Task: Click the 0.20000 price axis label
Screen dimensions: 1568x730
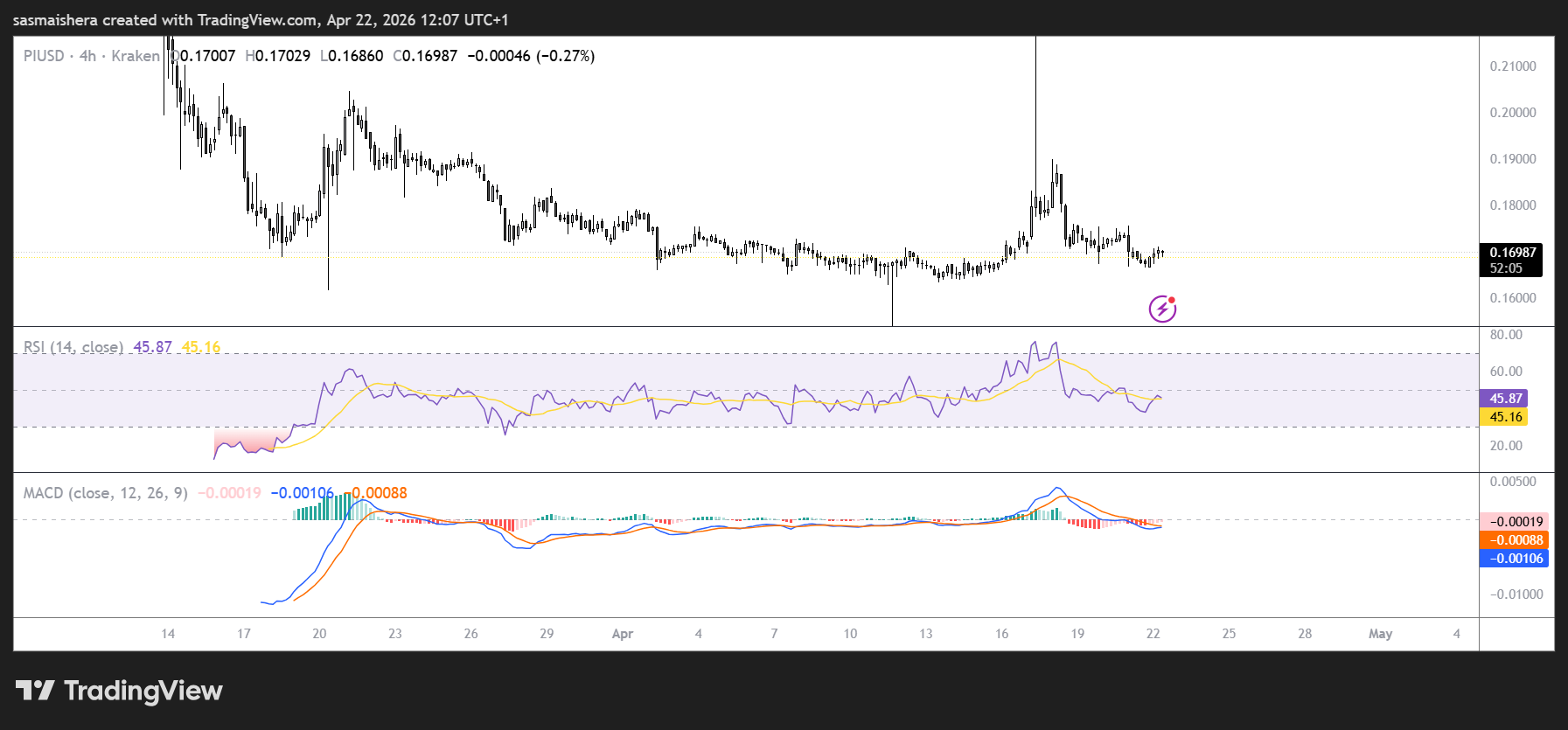Action: click(1513, 113)
